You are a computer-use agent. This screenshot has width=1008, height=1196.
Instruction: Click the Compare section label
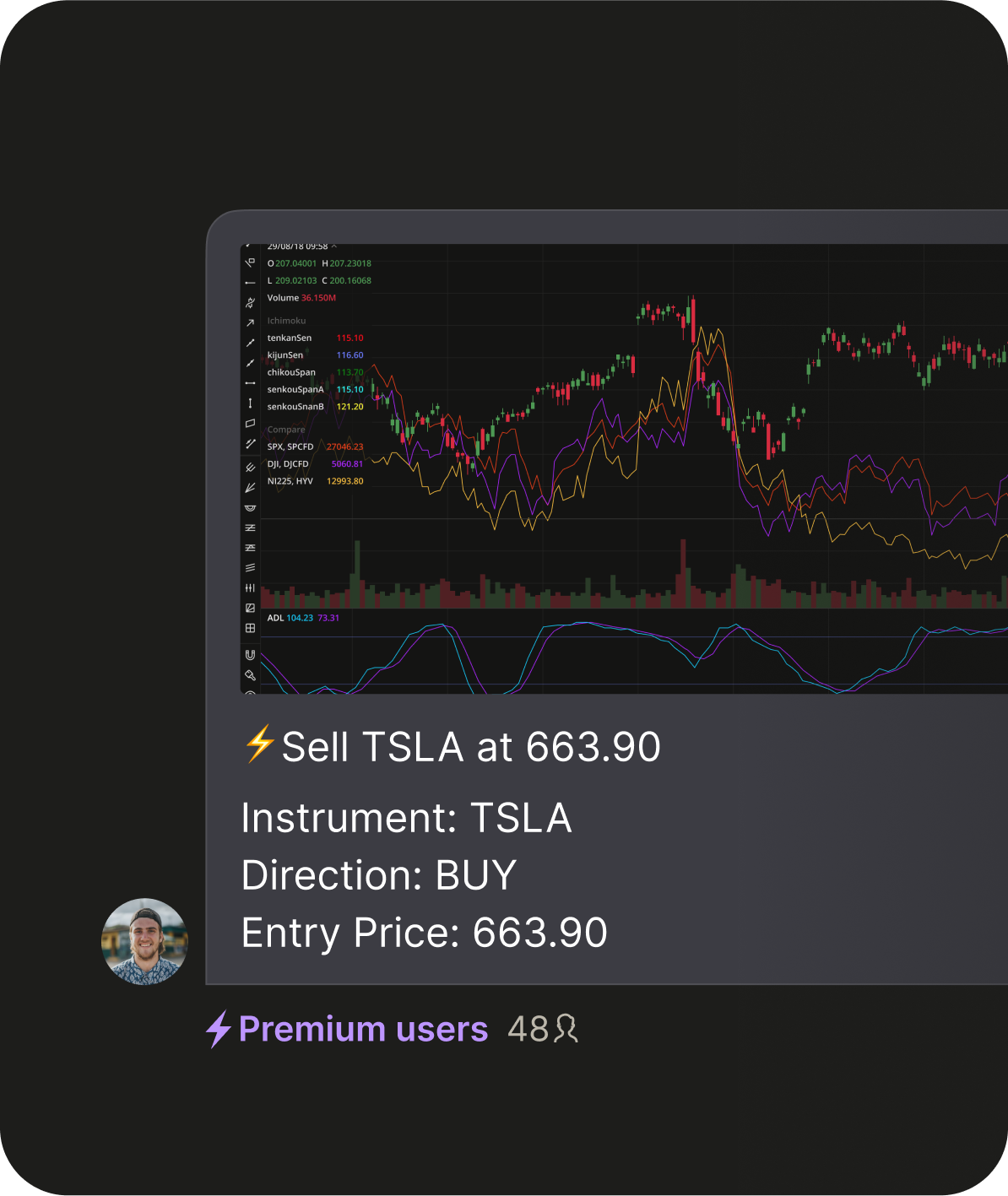tap(286, 430)
